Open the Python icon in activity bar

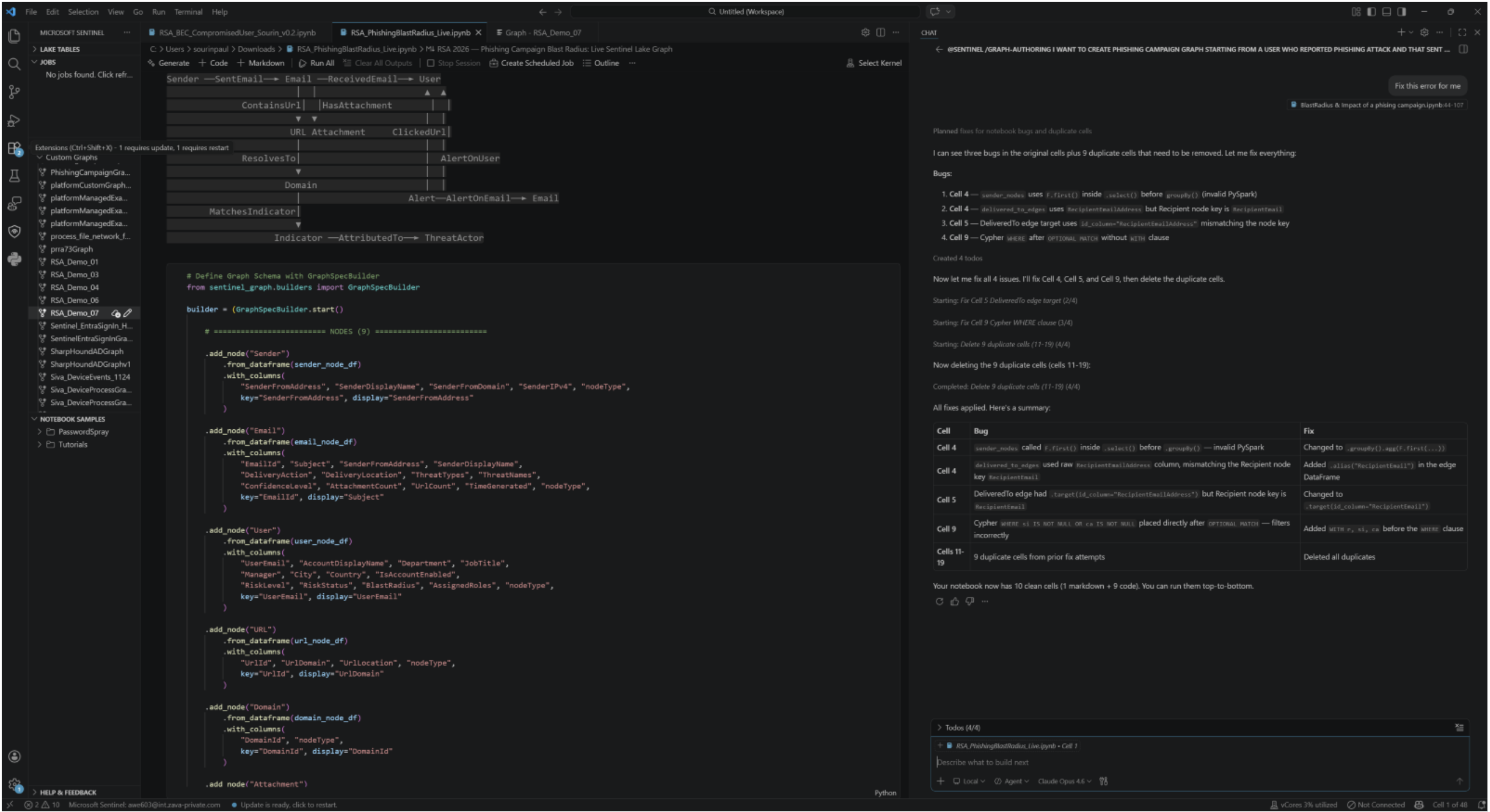(x=15, y=259)
